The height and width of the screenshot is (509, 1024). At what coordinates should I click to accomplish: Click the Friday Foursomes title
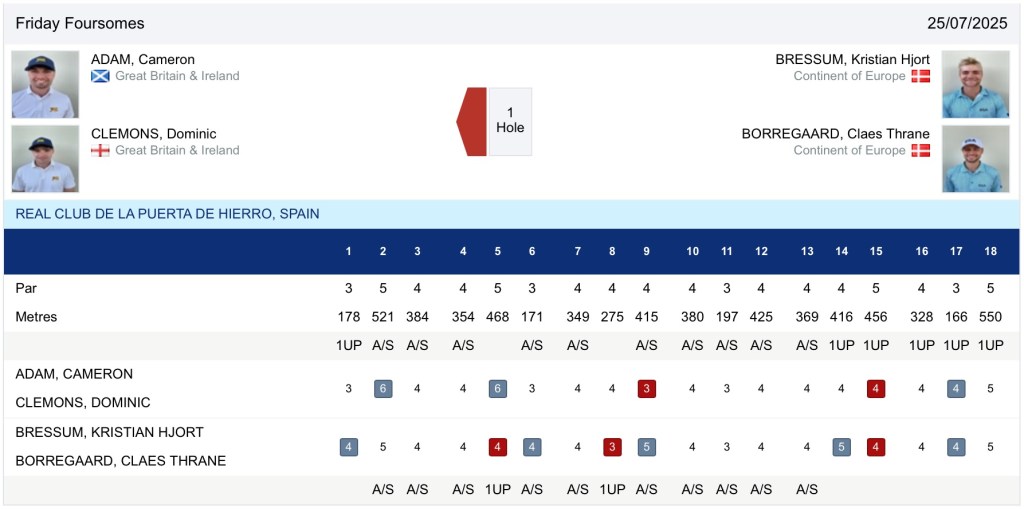point(80,23)
